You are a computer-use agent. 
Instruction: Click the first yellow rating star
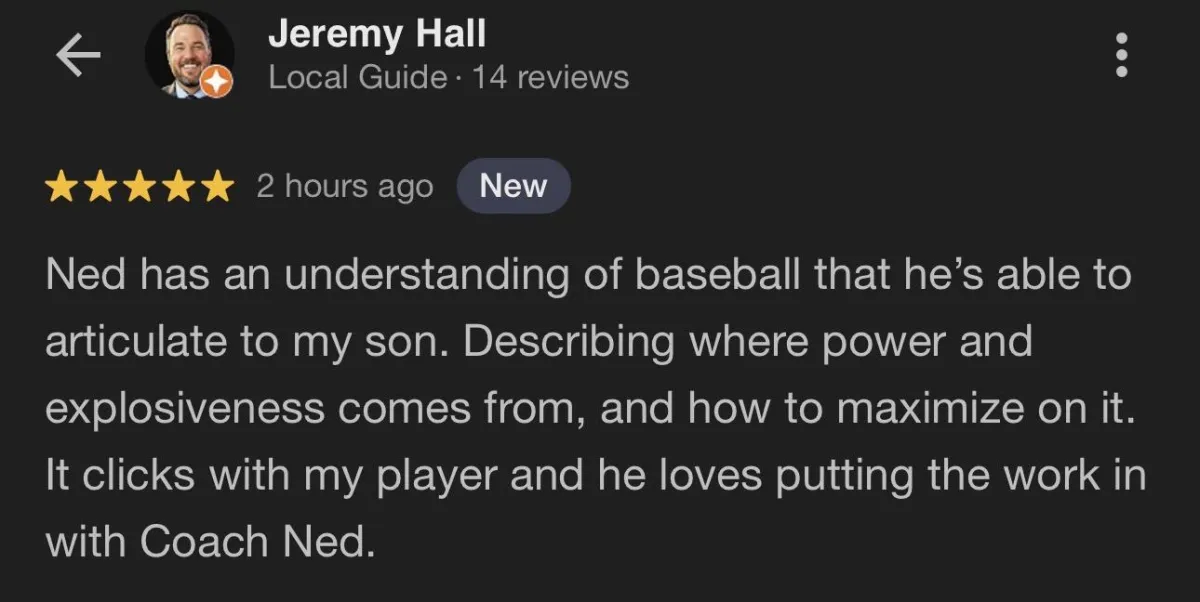(x=62, y=187)
